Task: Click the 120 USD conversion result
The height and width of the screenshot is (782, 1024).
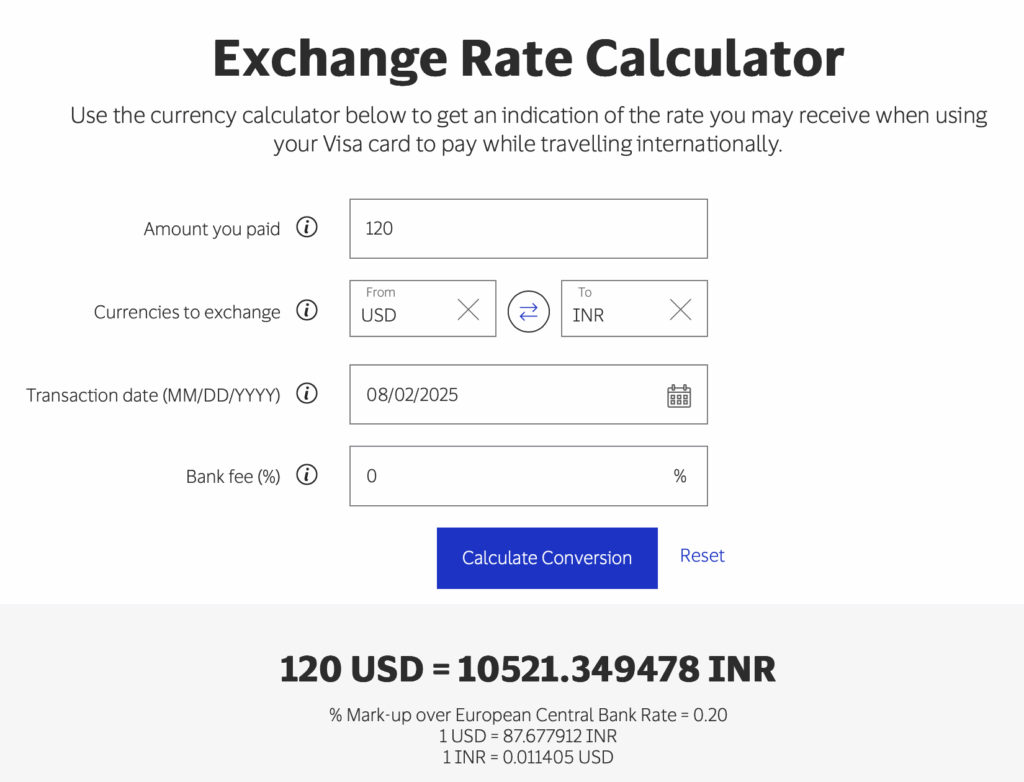Action: pyautogui.click(x=528, y=668)
